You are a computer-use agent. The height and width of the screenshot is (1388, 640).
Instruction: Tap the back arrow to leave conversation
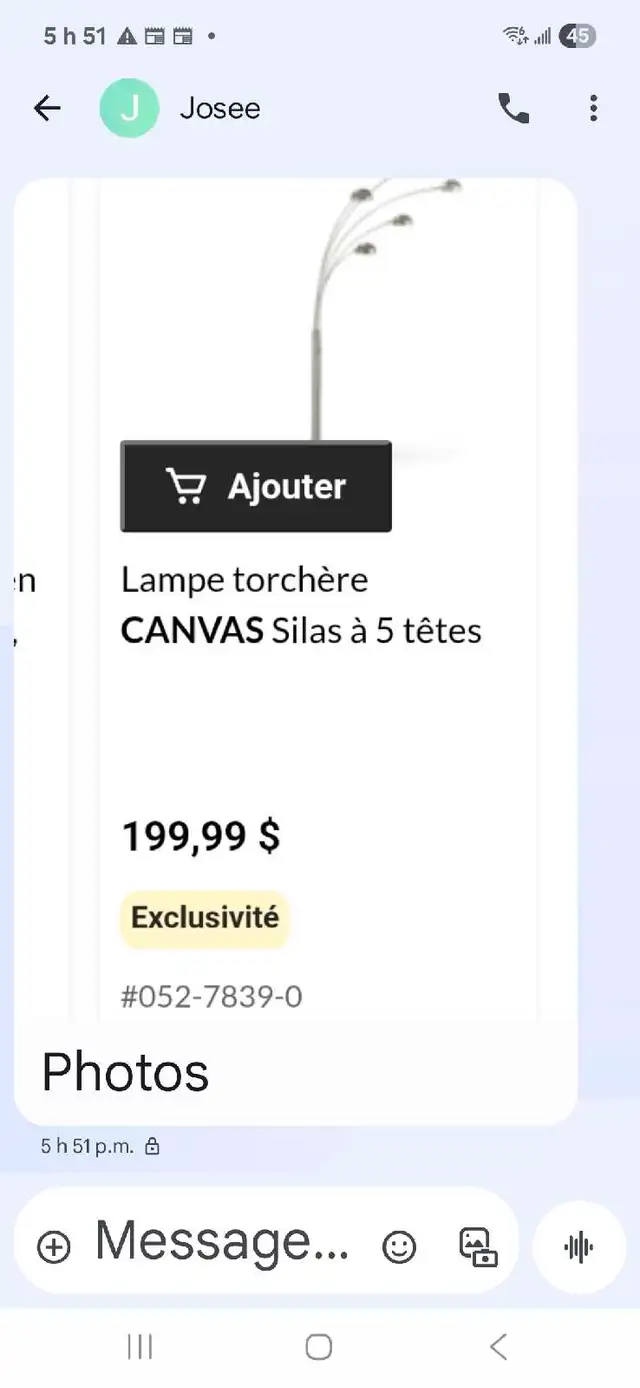point(47,108)
